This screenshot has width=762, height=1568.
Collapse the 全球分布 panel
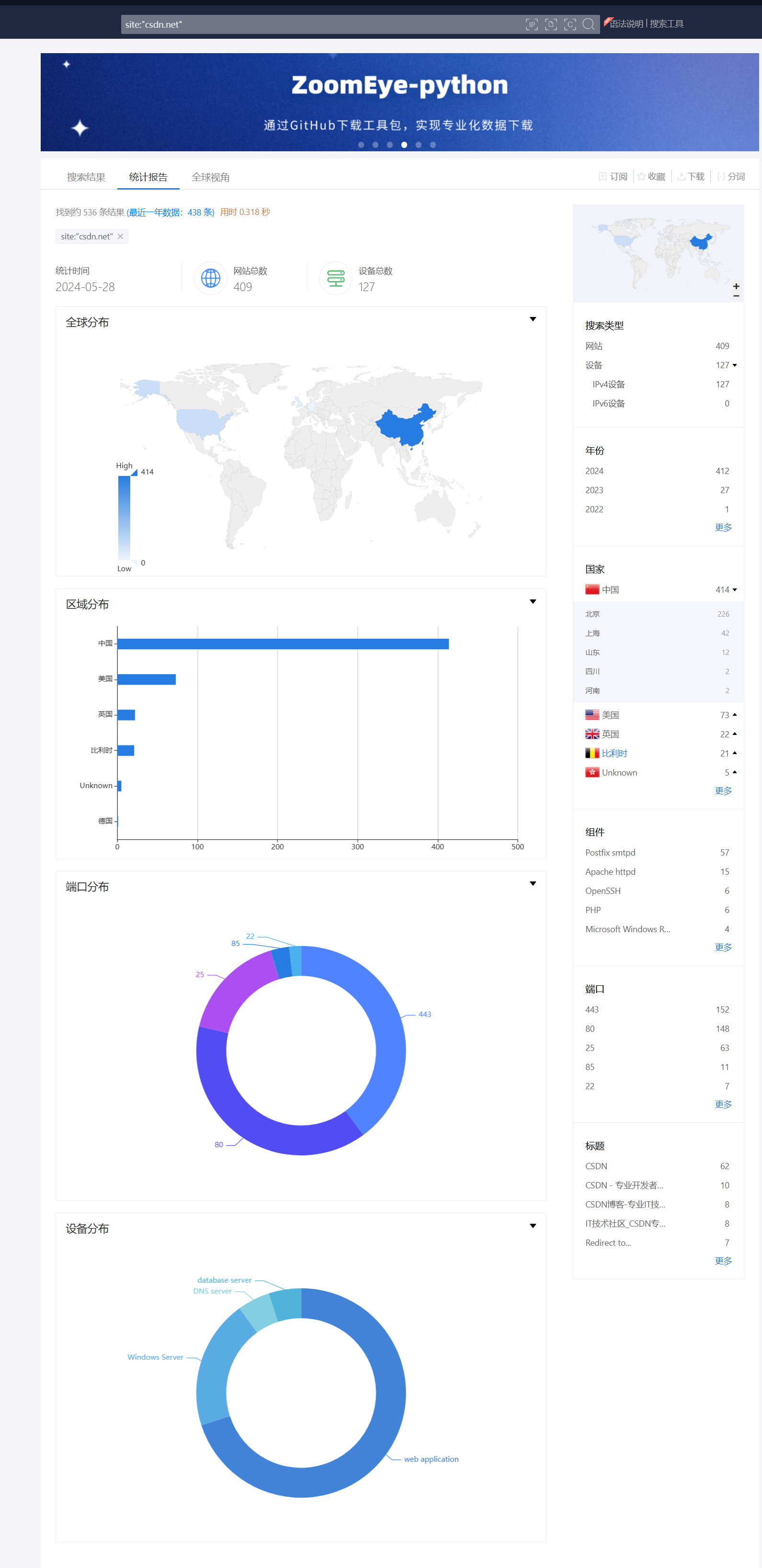pyautogui.click(x=533, y=319)
